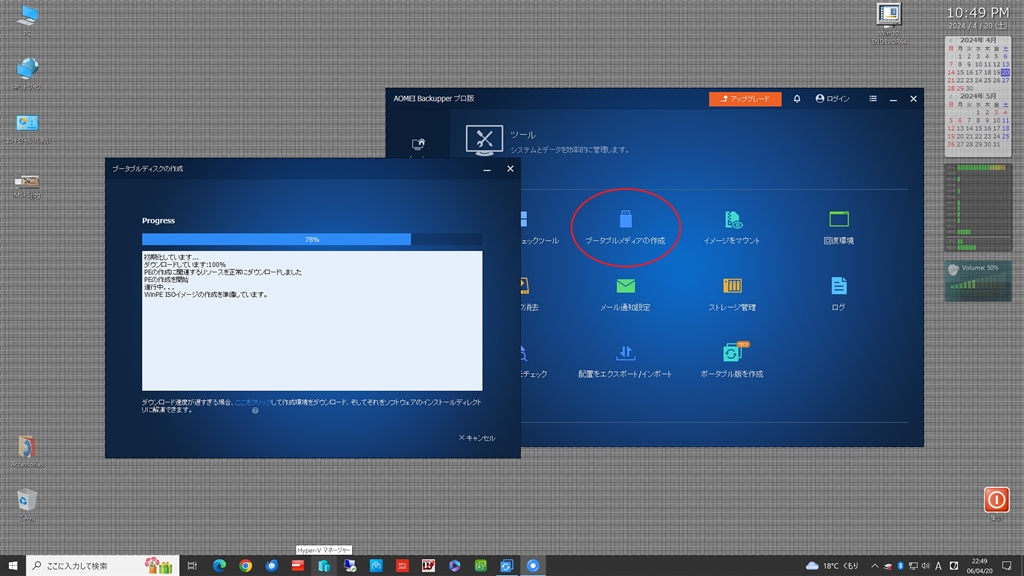Open ポータブル版を作成 tool
Image resolution: width=1024 pixels, height=576 pixels.
[x=731, y=361]
